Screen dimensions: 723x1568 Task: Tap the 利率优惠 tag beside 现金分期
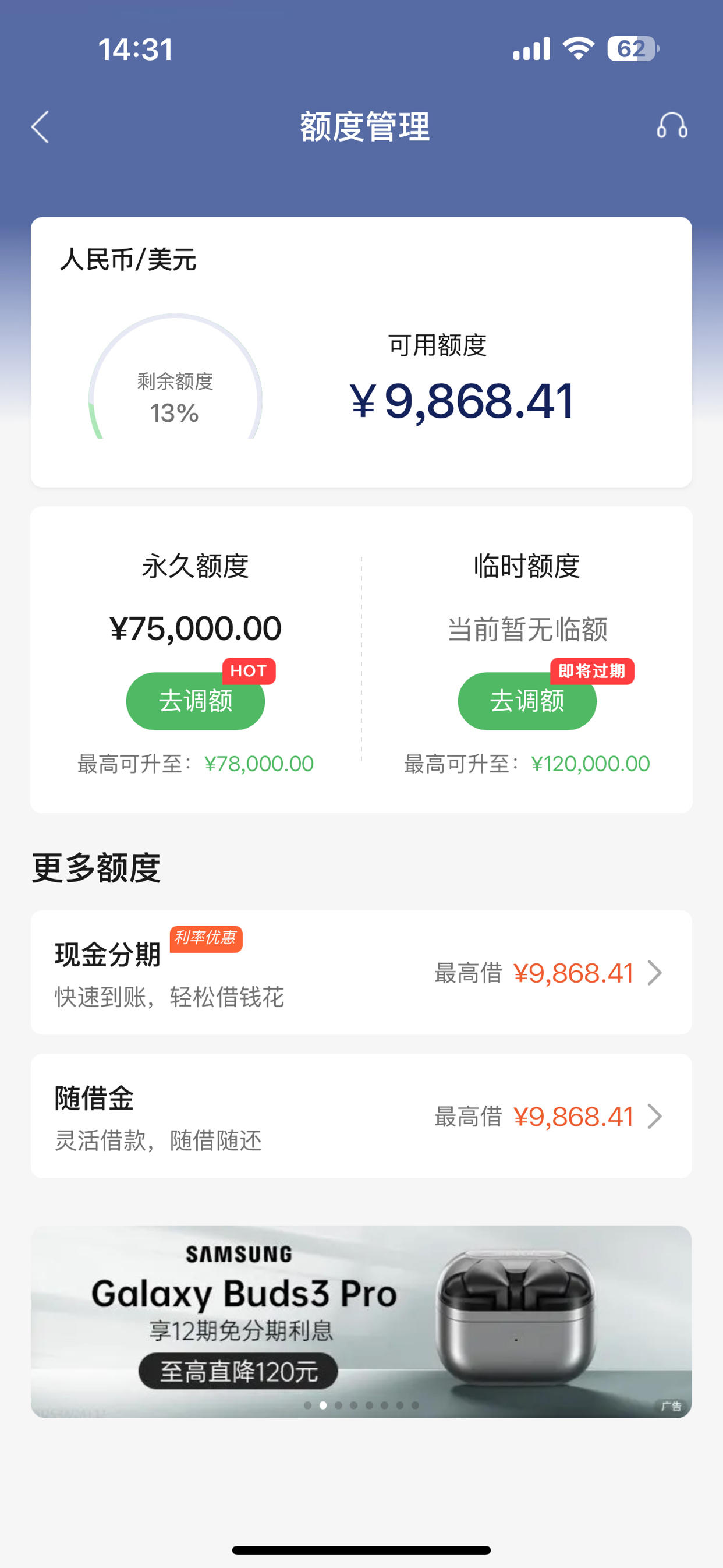(205, 938)
